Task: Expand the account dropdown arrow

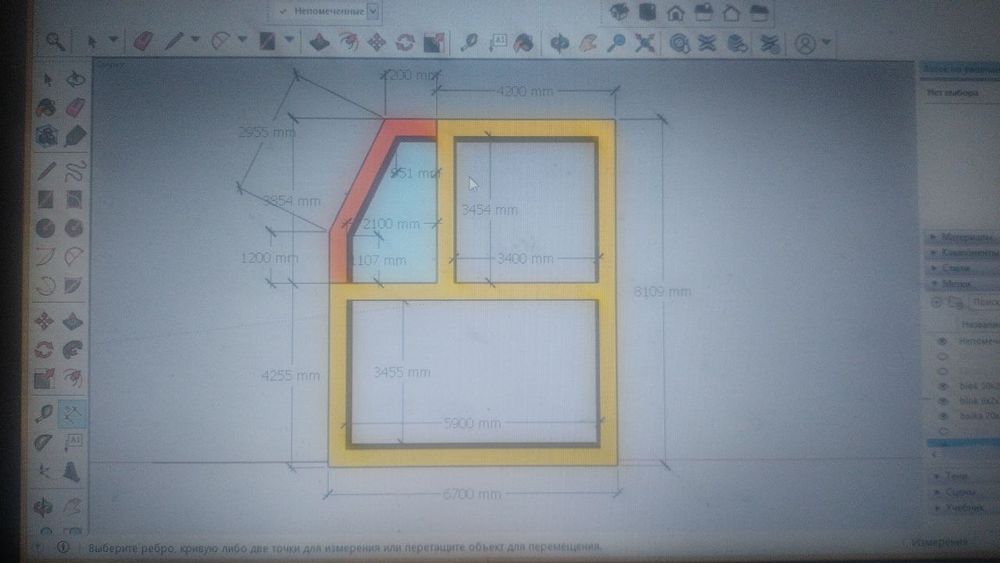Action: [827, 42]
